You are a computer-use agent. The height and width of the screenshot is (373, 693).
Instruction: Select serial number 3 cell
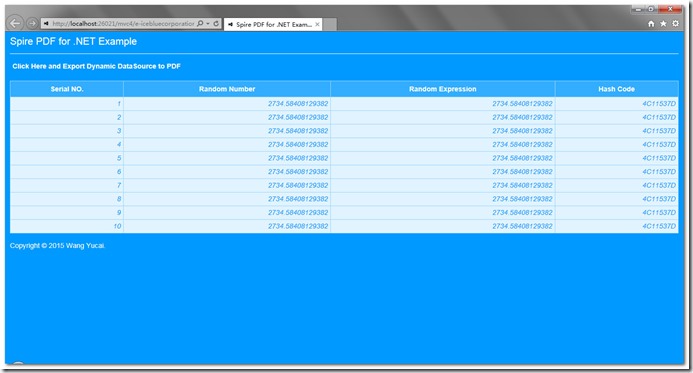67,131
